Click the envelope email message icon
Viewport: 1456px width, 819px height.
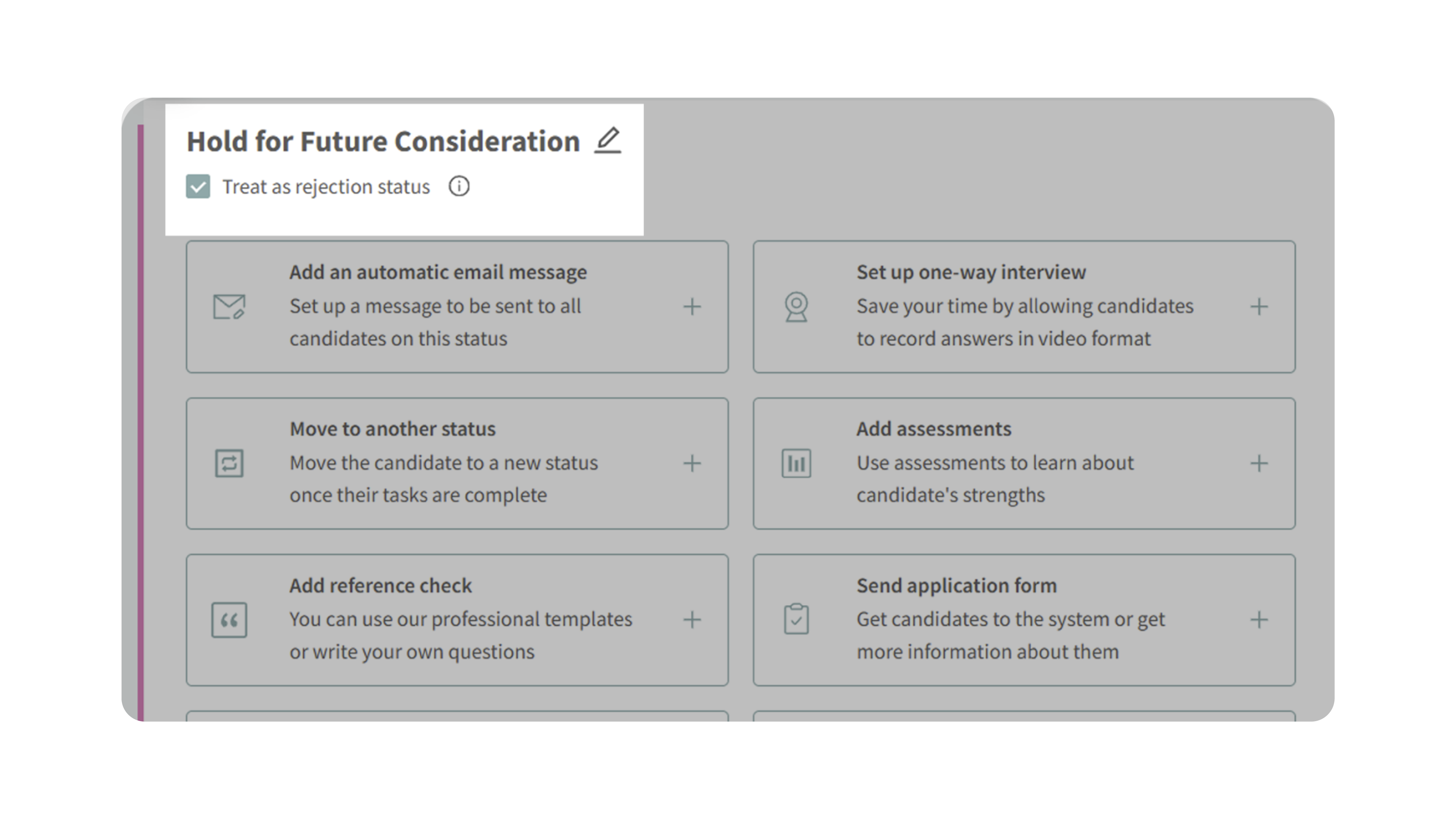coord(229,307)
